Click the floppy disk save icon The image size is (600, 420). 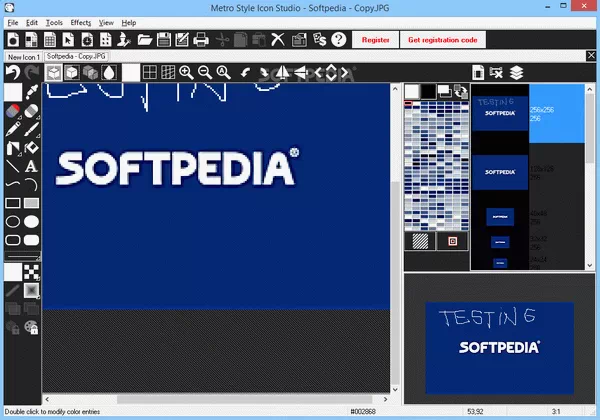[164, 40]
